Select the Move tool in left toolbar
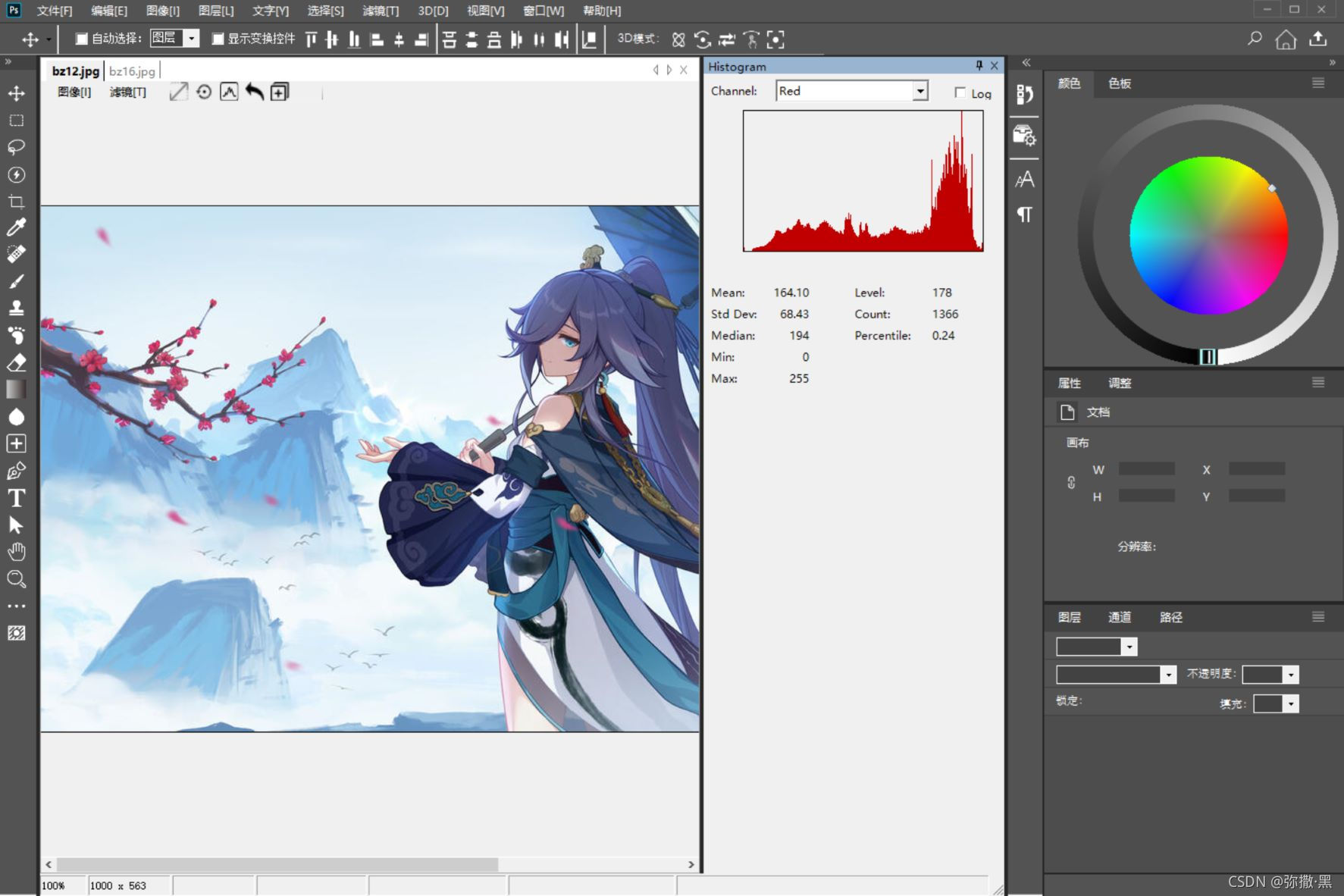This screenshot has width=1344, height=896. click(16, 93)
